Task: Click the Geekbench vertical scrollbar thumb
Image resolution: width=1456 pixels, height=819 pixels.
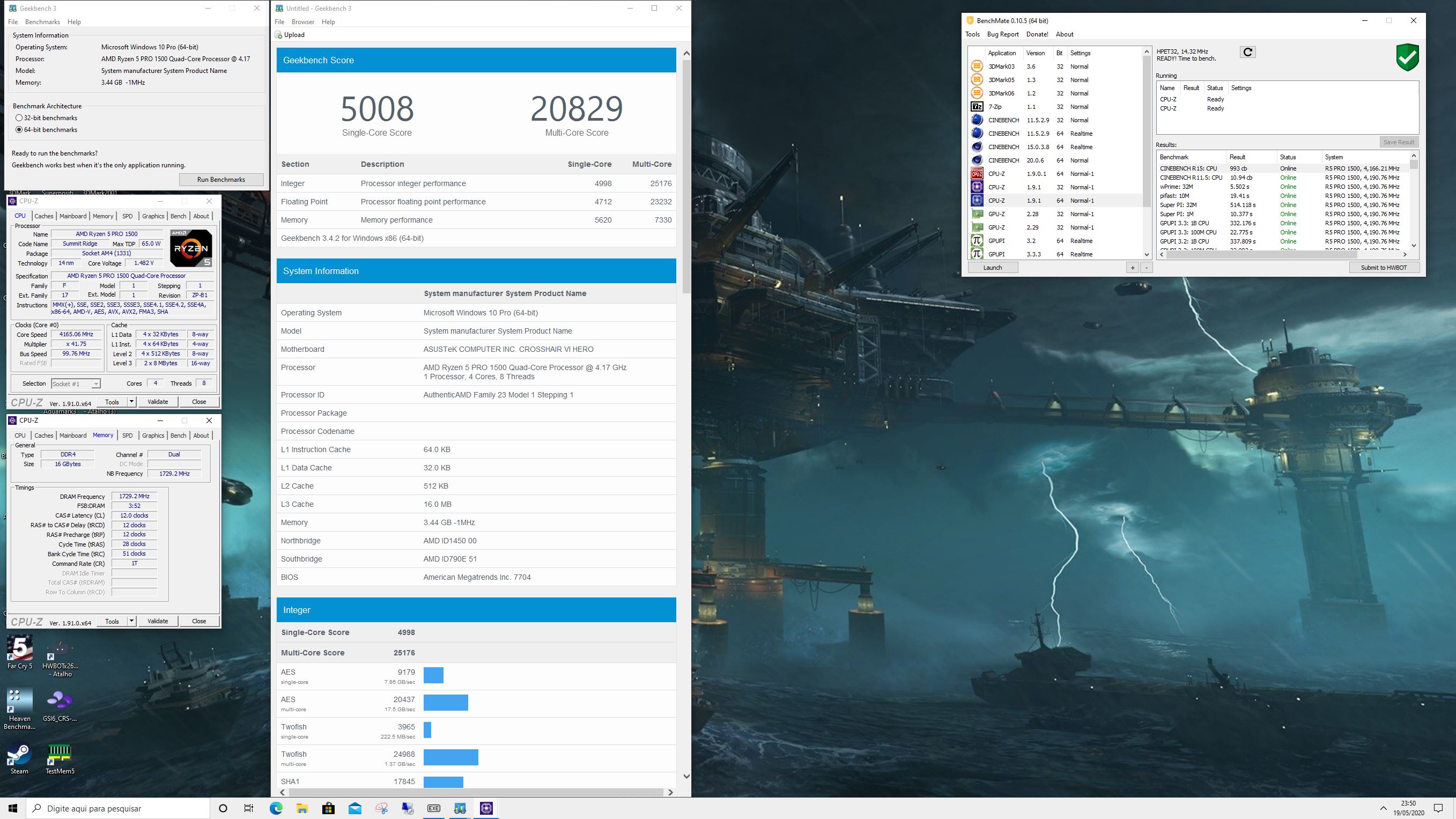Action: tap(686, 176)
